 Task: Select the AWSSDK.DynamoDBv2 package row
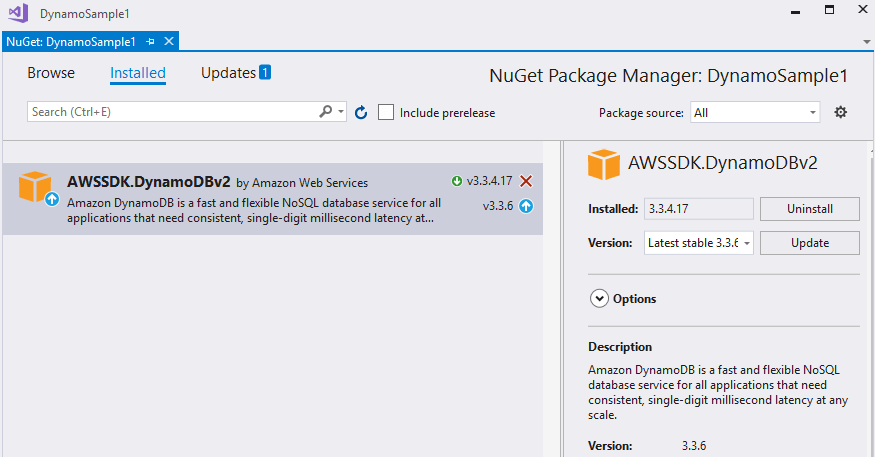click(x=272, y=199)
